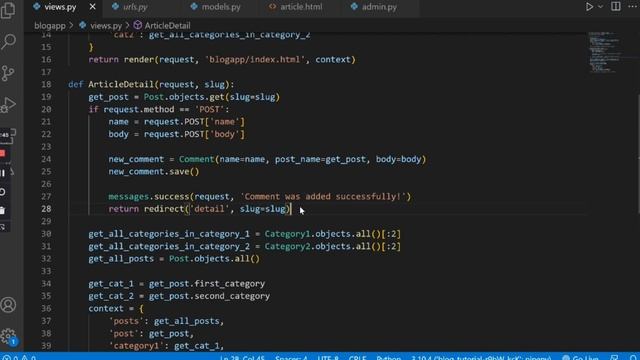Open the Source Control view
Screen dimensions: 640x360
click(x=8, y=73)
